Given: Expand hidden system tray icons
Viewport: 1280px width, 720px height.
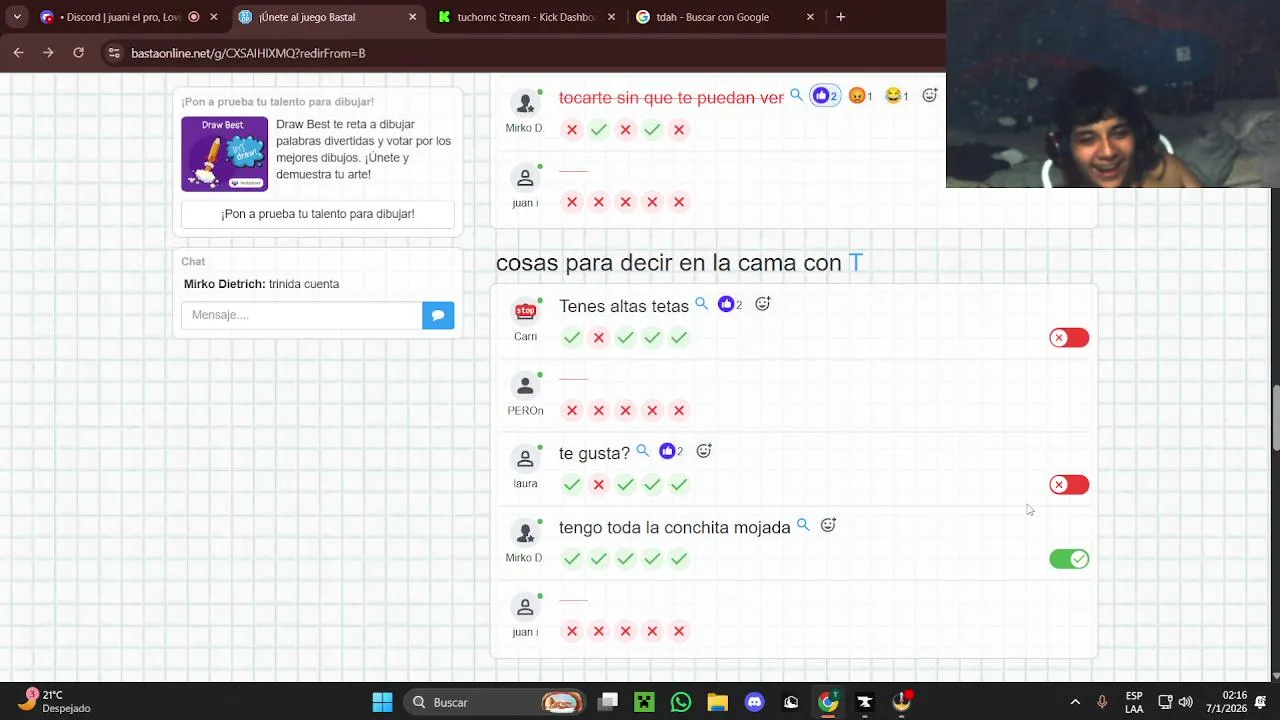Looking at the screenshot, I should pos(1075,702).
